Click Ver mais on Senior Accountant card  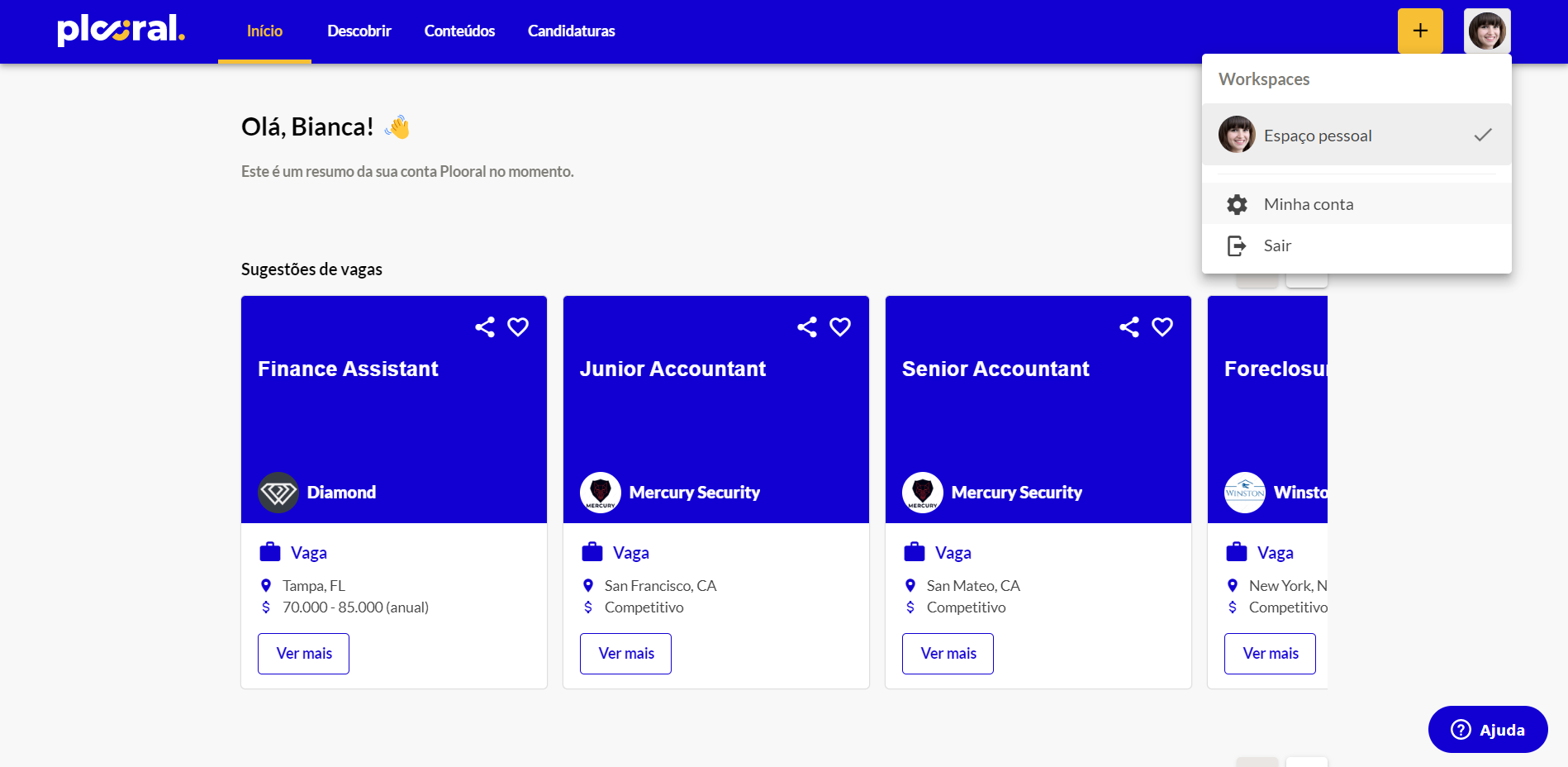tap(948, 654)
